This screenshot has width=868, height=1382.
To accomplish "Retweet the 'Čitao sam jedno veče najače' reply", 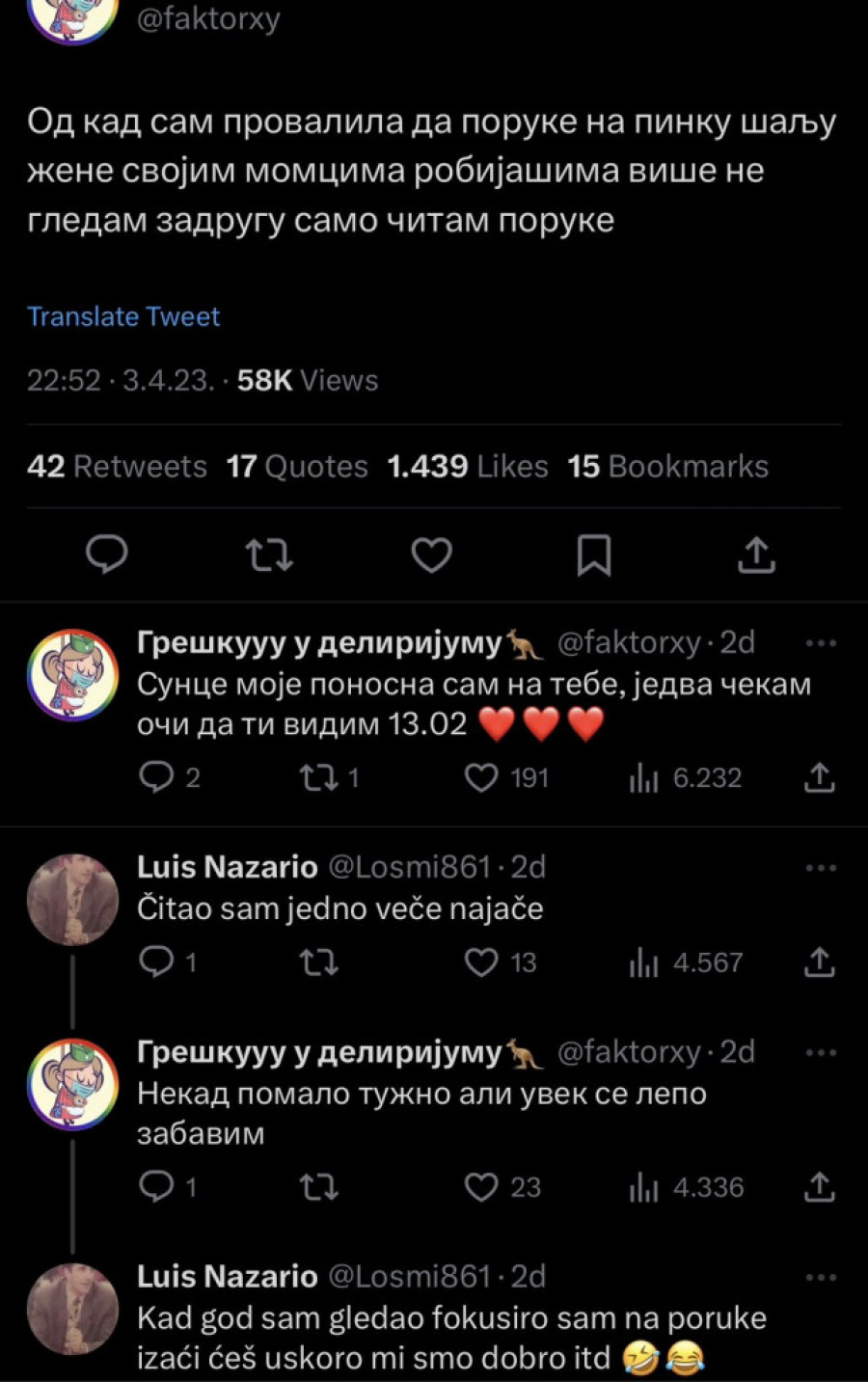I will point(318,962).
